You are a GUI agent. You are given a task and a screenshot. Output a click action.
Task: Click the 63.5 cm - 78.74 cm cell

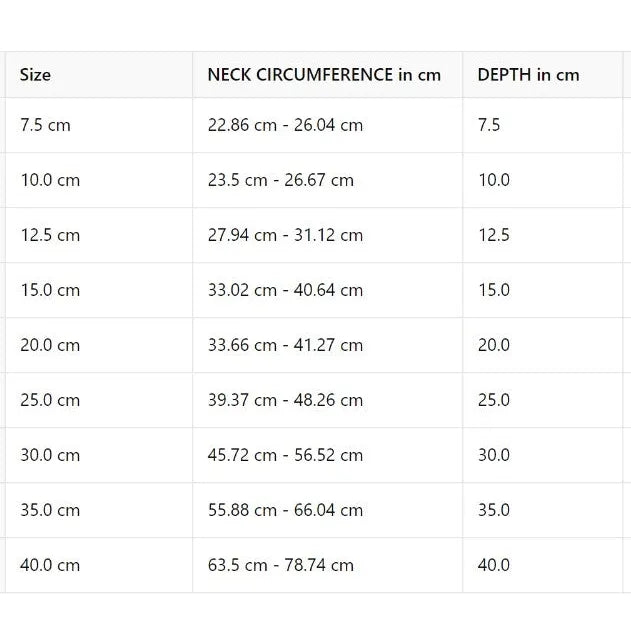[x=281, y=566]
